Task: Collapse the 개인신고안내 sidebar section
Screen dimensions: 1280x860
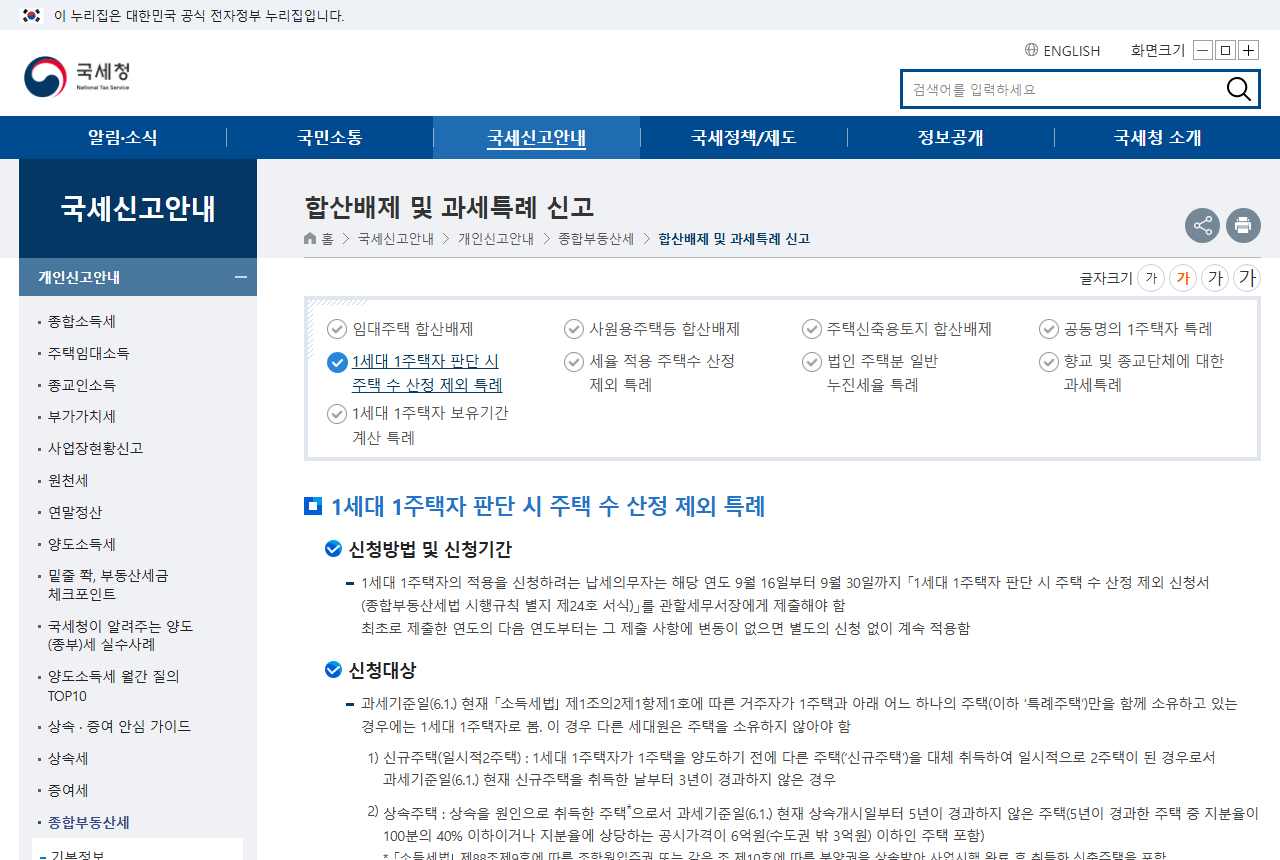Action: [240, 277]
